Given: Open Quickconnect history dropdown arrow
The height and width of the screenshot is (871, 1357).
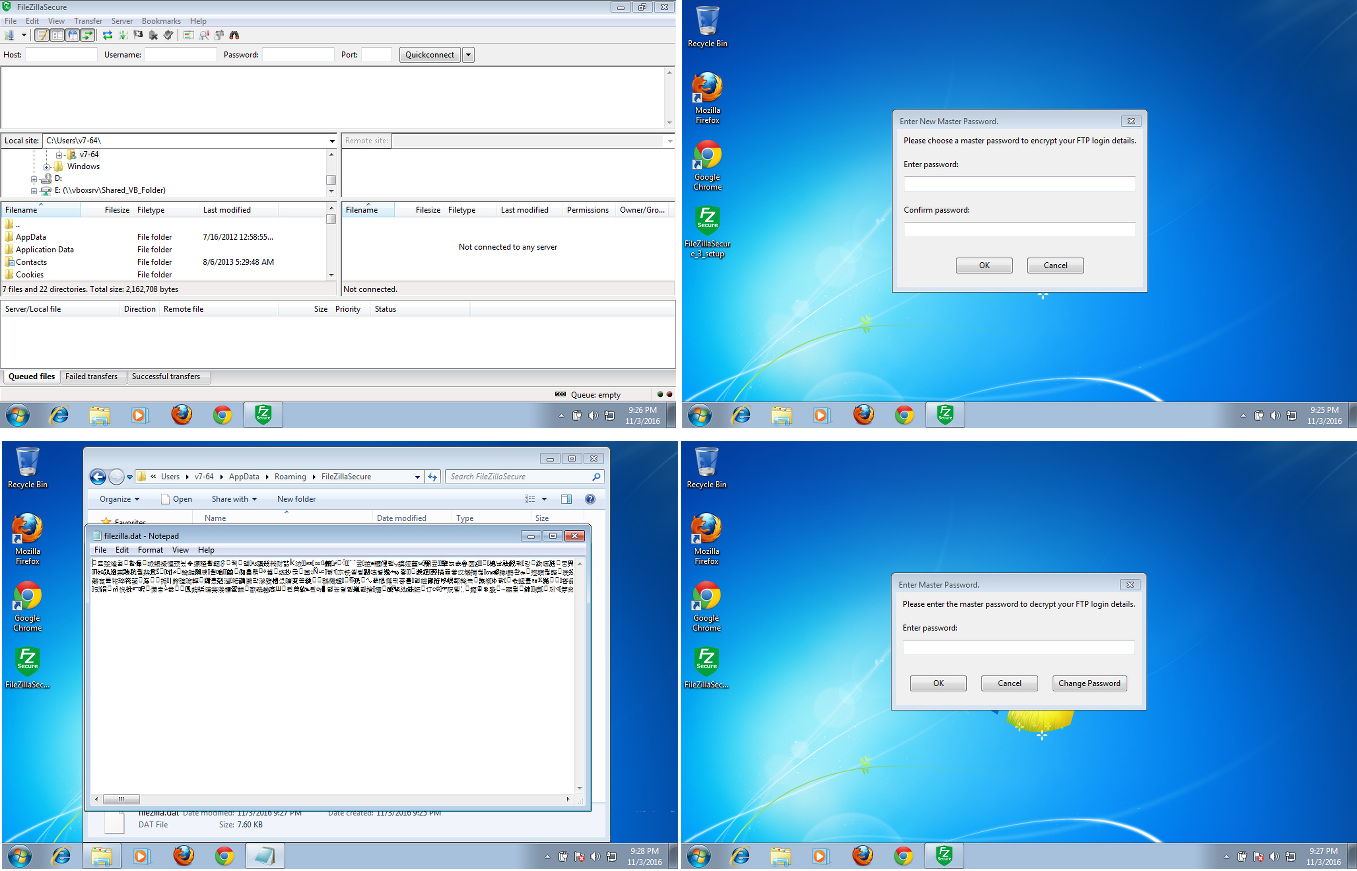Looking at the screenshot, I should [468, 55].
